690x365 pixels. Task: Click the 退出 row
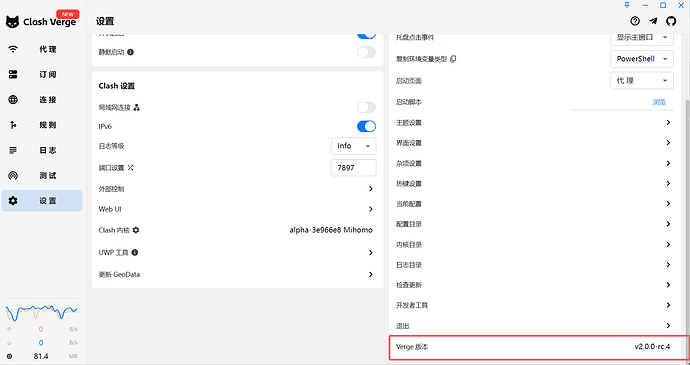pyautogui.click(x=534, y=326)
